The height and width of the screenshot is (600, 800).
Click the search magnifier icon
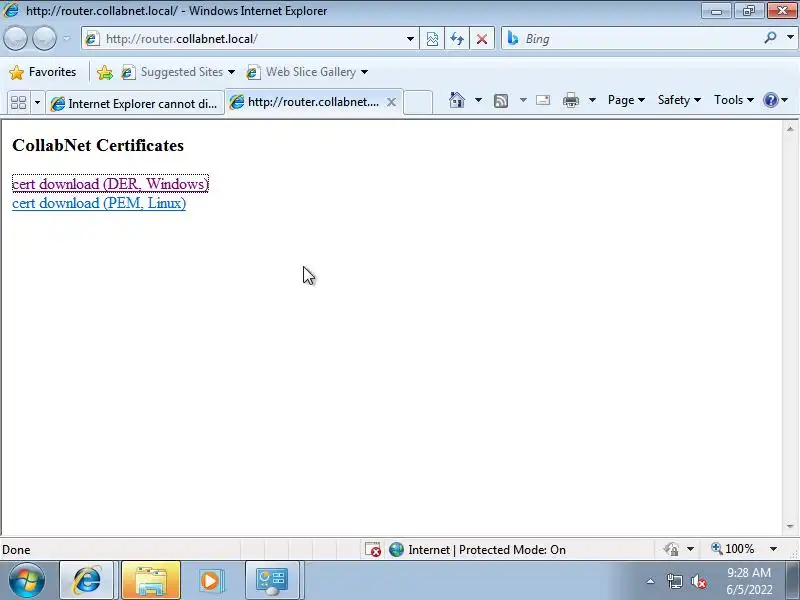click(770, 38)
